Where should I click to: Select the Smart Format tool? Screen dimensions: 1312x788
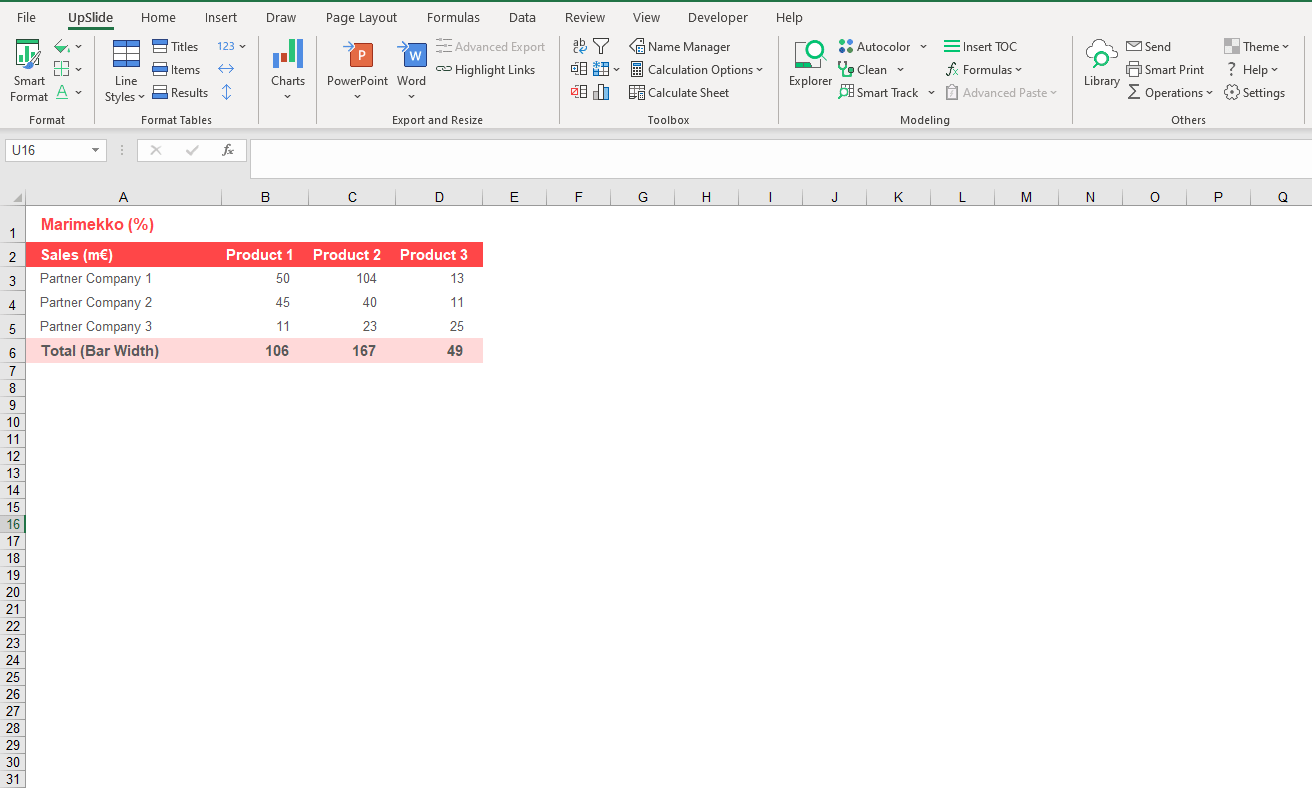27,68
